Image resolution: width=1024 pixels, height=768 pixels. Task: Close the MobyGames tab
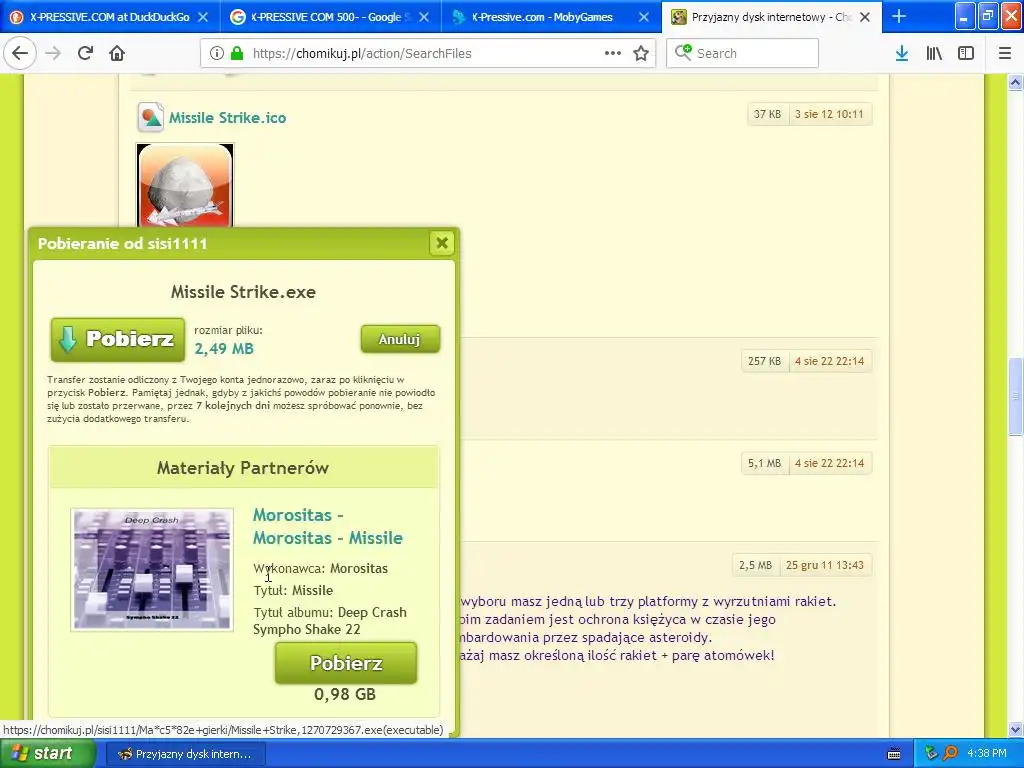[x=644, y=17]
